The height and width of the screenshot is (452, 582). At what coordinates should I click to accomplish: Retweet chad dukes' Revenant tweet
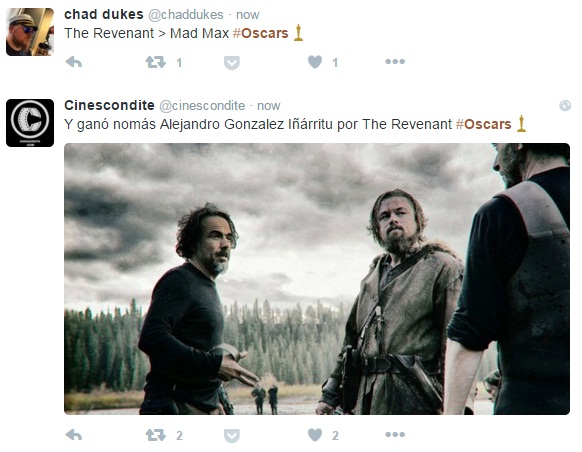(156, 62)
